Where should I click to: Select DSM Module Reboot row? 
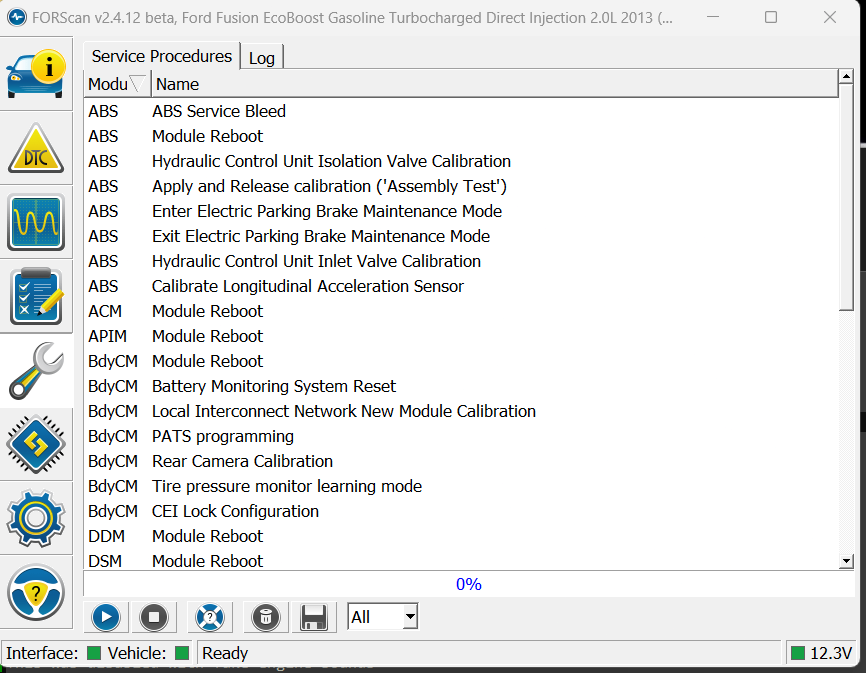click(461, 560)
